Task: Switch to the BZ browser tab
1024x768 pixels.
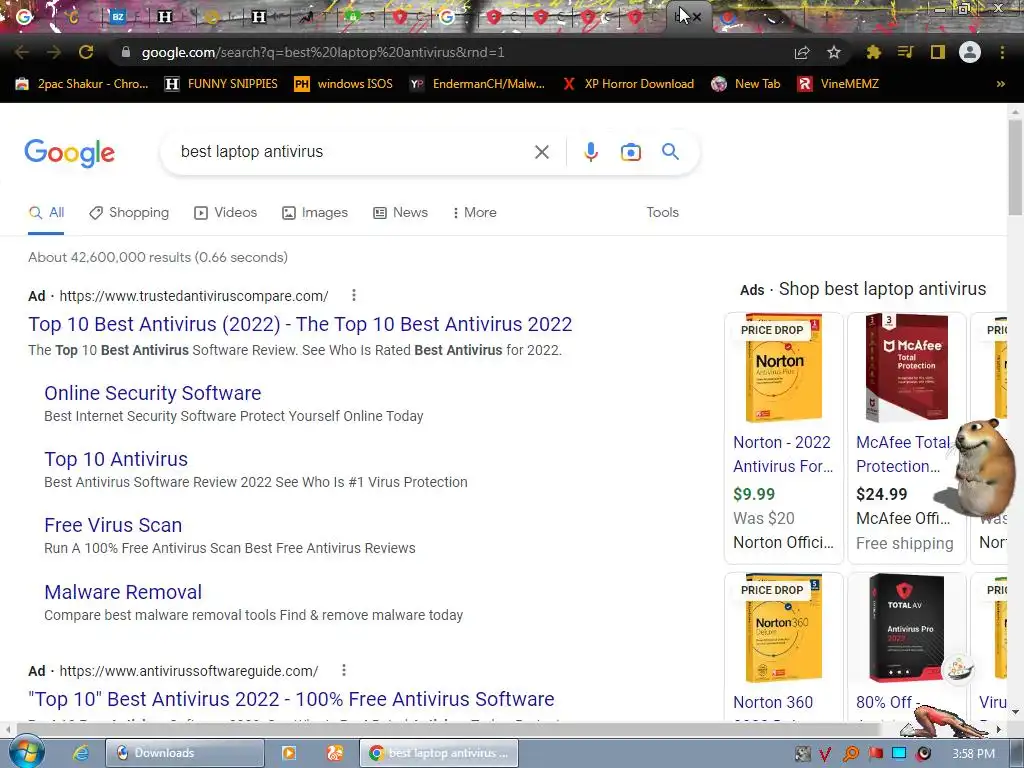Action: click(118, 17)
